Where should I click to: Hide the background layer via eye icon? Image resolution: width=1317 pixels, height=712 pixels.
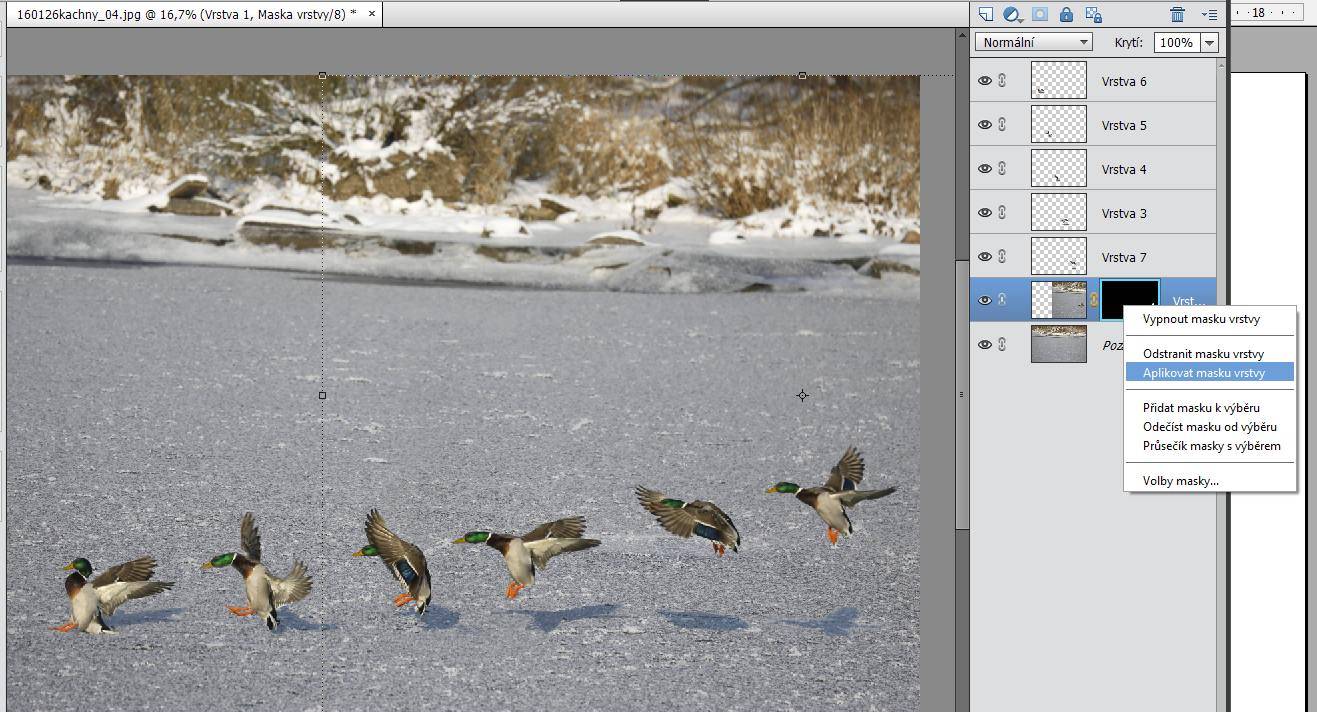[984, 344]
